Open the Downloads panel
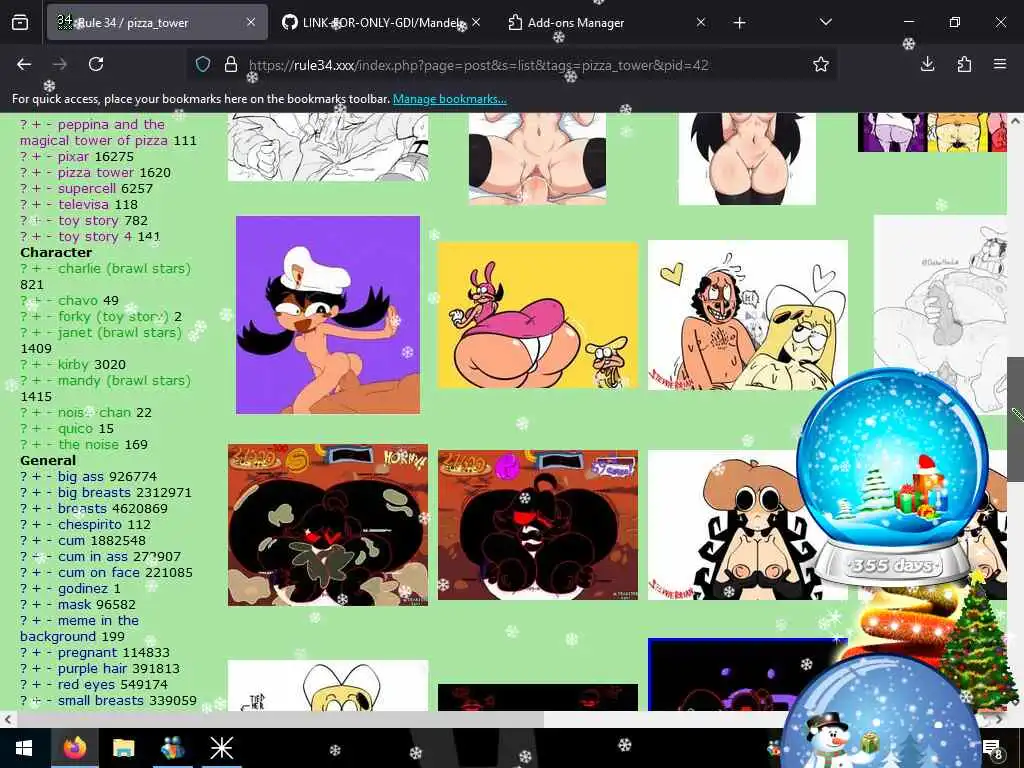1024x768 pixels. 927,64
